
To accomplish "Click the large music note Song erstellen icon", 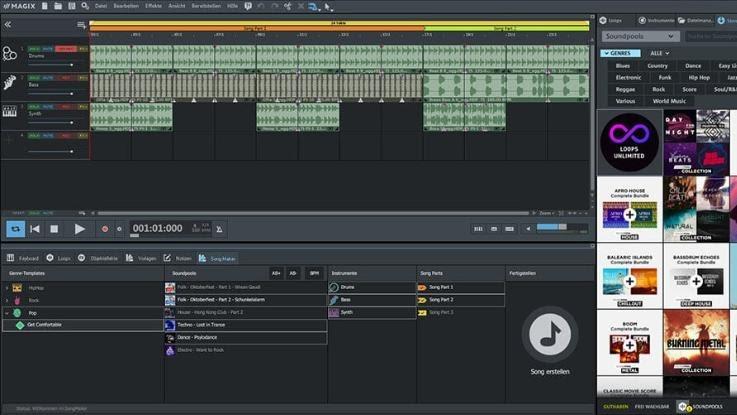I will [x=550, y=334].
